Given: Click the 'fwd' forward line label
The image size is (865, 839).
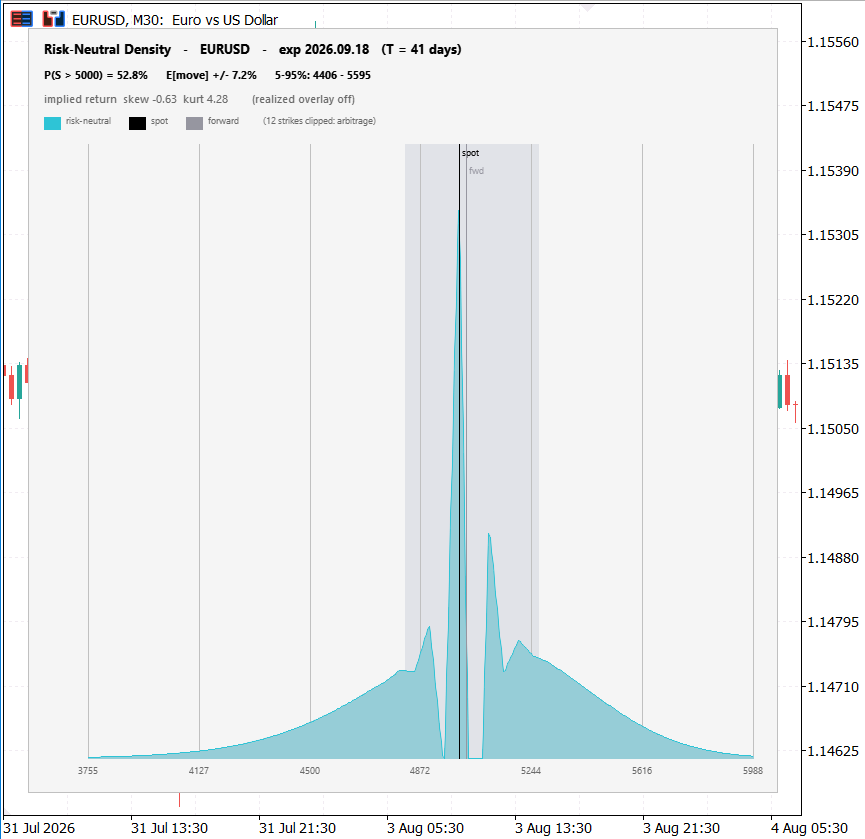Looking at the screenshot, I should pyautogui.click(x=477, y=171).
